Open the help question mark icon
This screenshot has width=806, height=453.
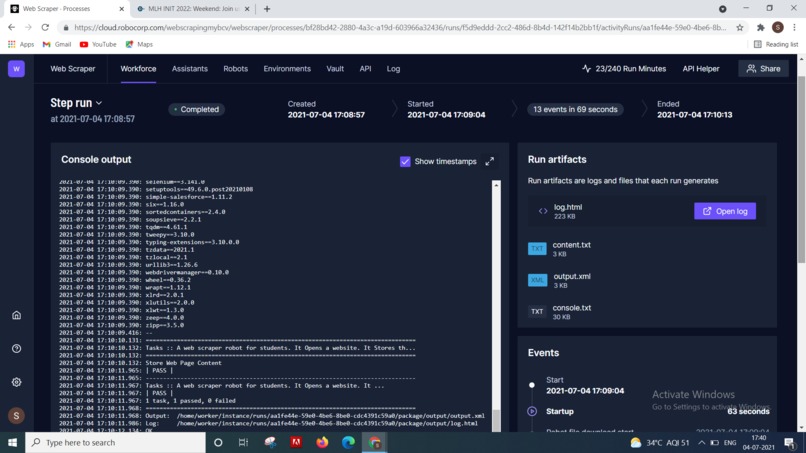(16, 349)
